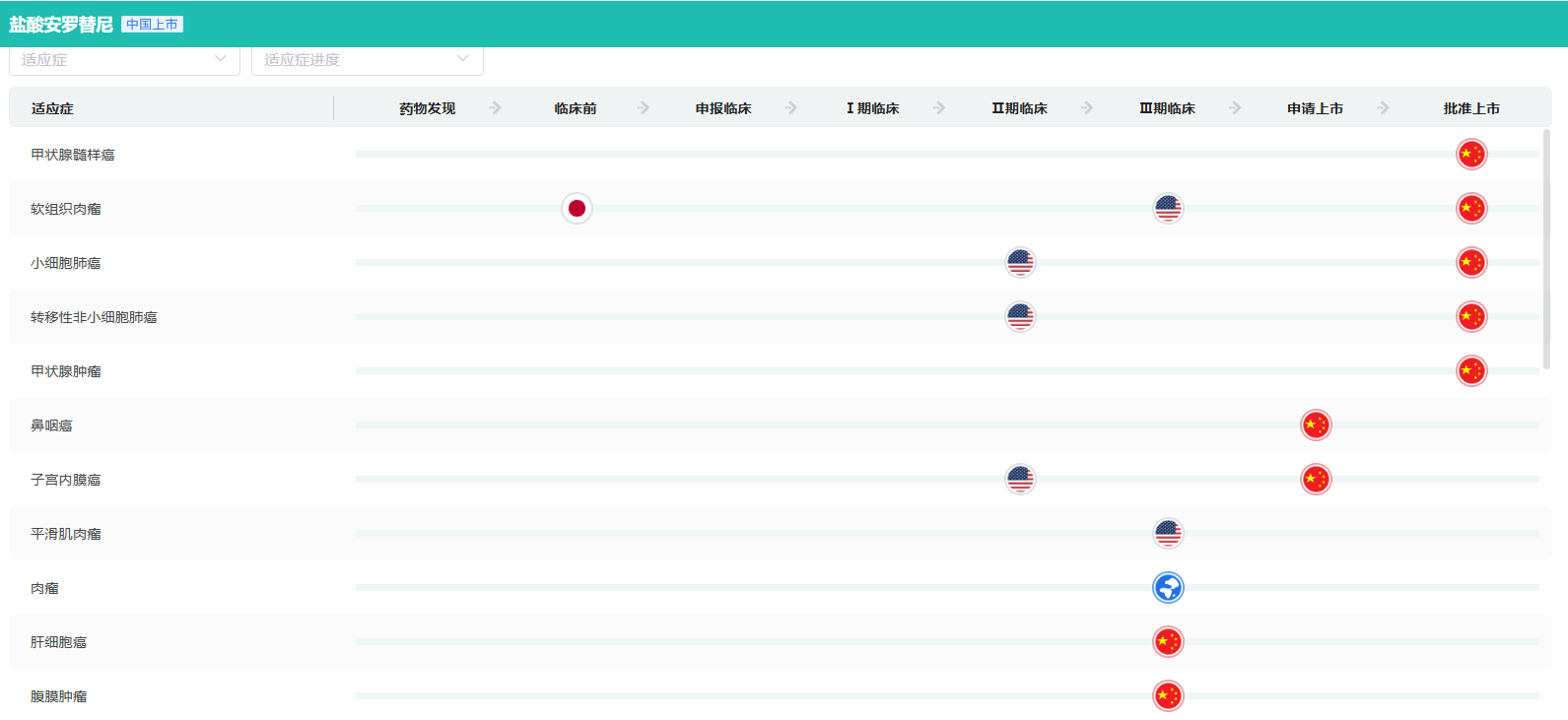The image size is (1568, 720).
Task: Click the 平滑肌肉瘤 indication label
Action: click(x=66, y=534)
